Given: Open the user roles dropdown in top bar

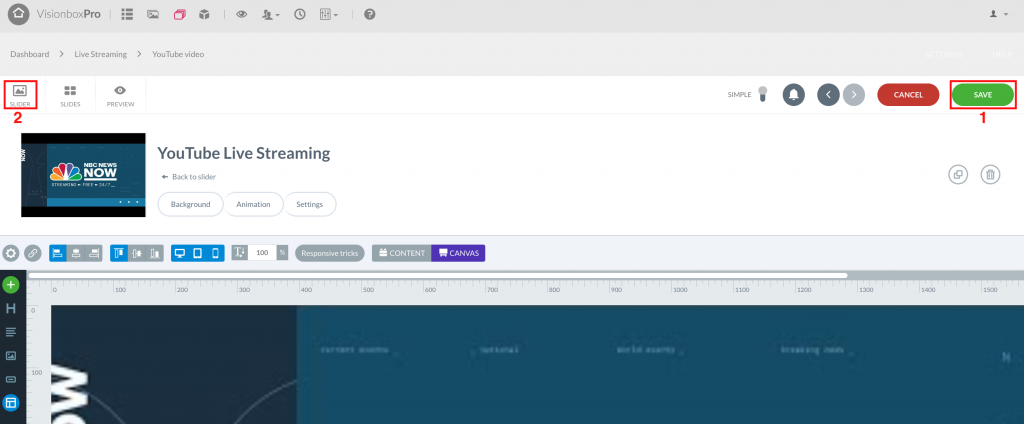Looking at the screenshot, I should point(270,14).
